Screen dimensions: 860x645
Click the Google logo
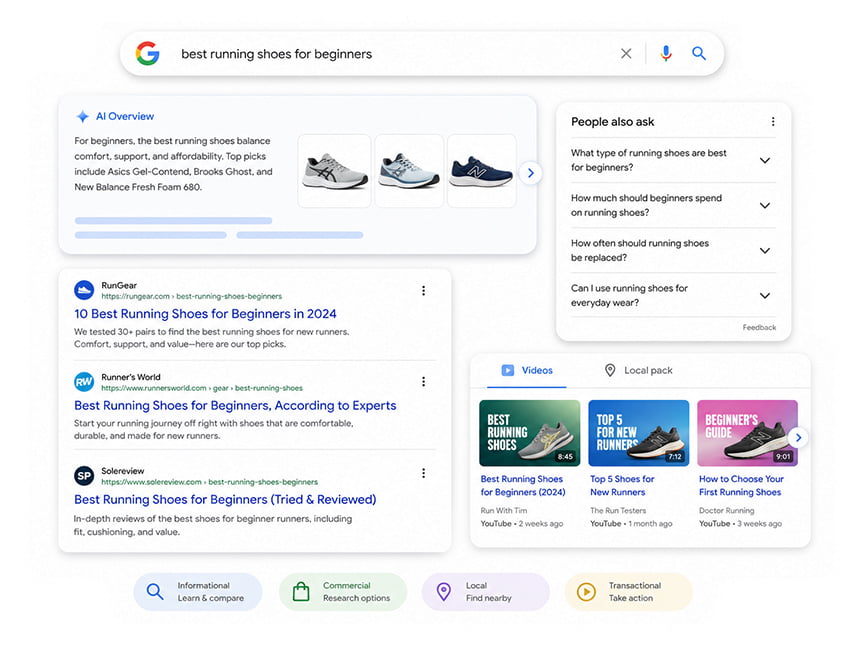148,53
